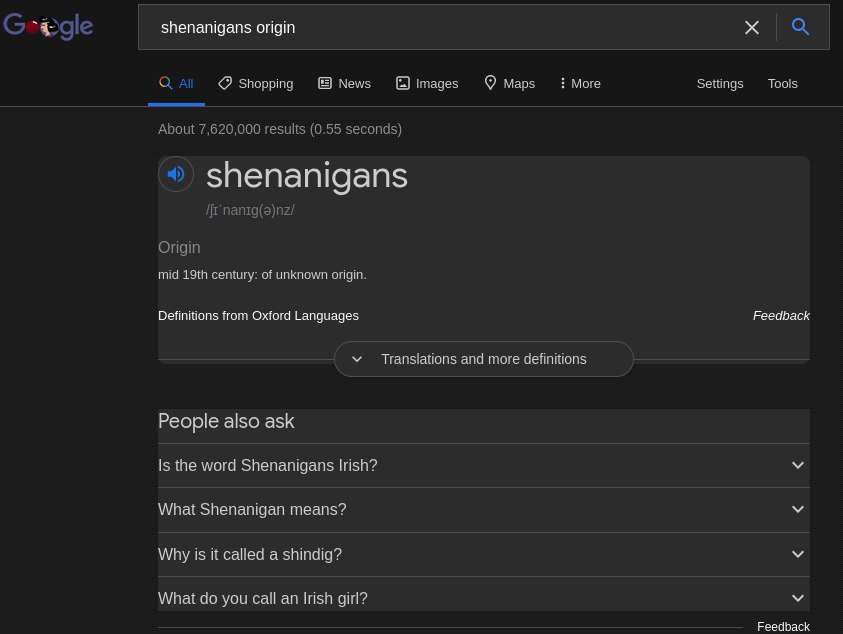Image resolution: width=843 pixels, height=634 pixels.
Task: Click the dictionary card Feedback link
Action: point(781,316)
